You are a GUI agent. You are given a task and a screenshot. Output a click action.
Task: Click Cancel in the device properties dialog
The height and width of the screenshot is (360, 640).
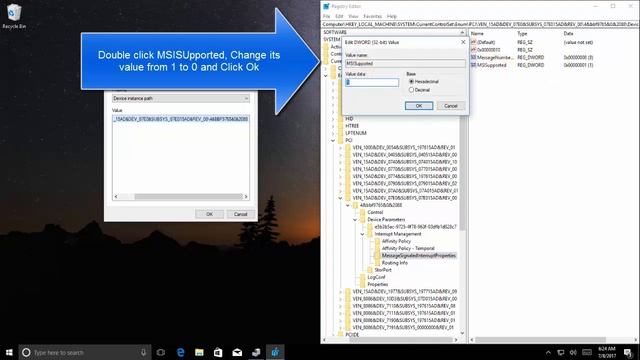240,214
